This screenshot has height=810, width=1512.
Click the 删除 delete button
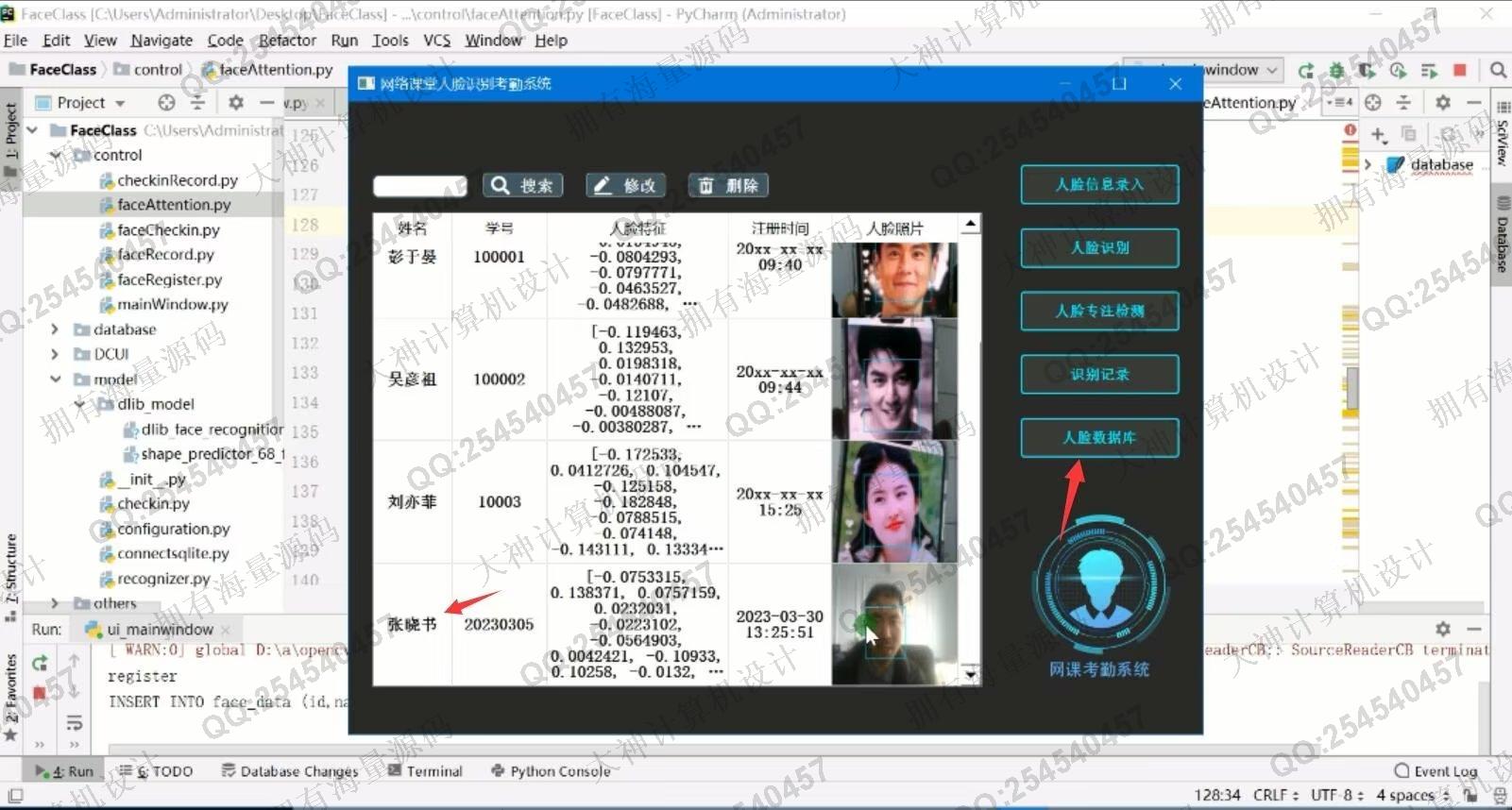(728, 185)
